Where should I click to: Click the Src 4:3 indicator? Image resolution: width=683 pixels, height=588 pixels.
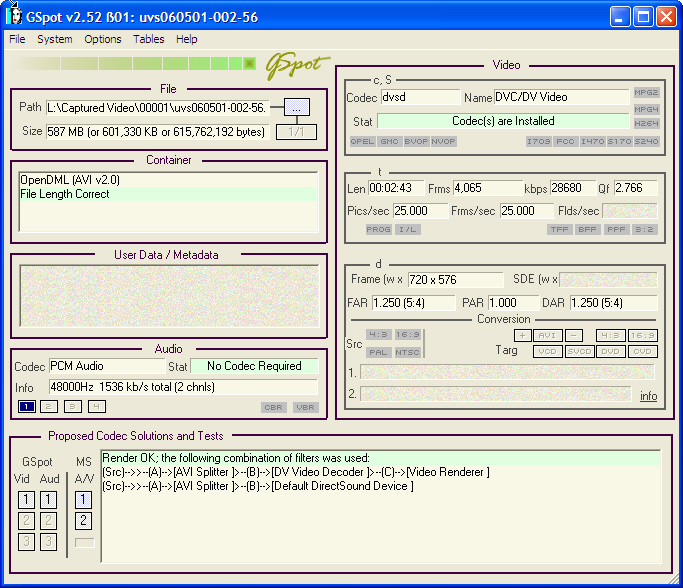click(x=379, y=335)
